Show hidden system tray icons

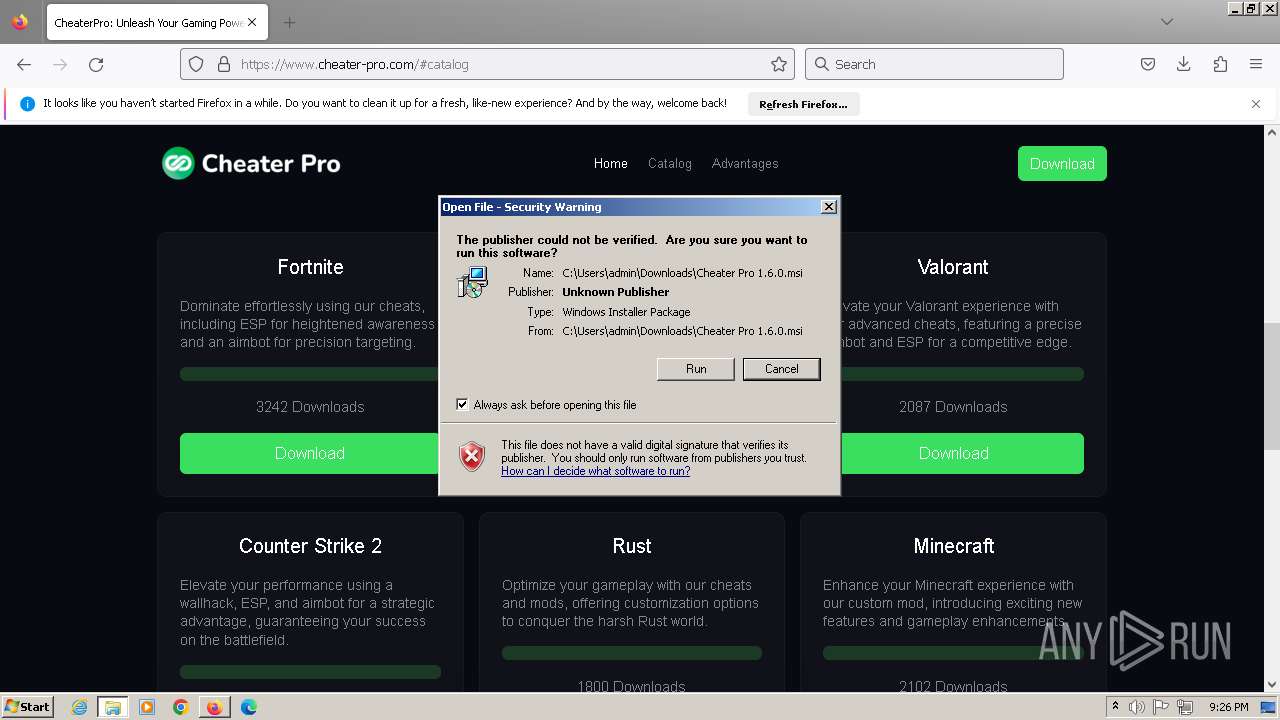[1115, 707]
